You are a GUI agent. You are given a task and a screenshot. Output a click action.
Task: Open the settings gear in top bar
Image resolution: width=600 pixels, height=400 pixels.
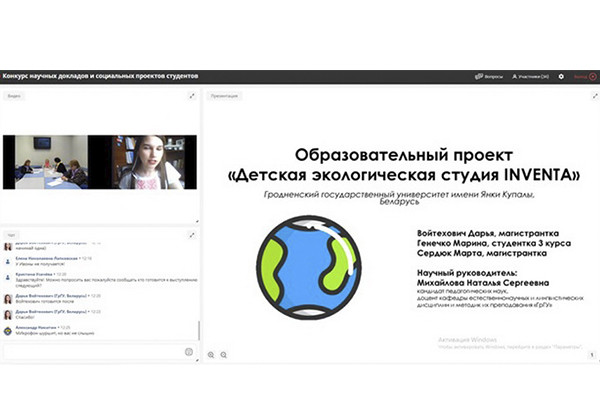click(x=561, y=76)
